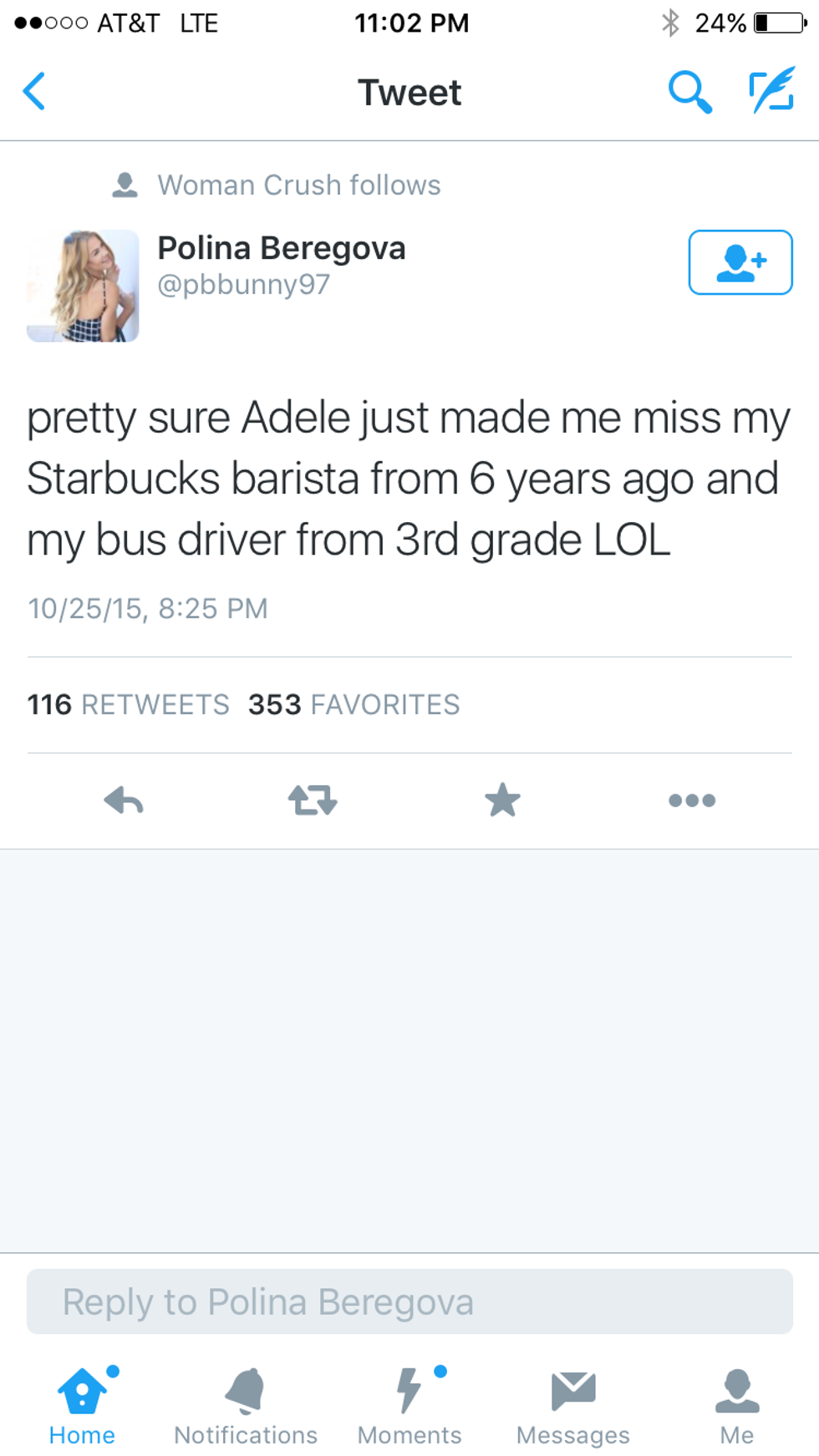Tap the @pbbunny97 username handle

click(x=243, y=285)
